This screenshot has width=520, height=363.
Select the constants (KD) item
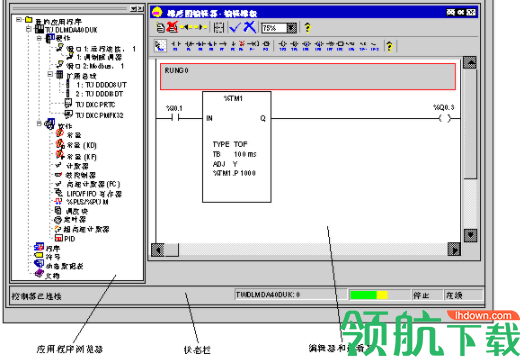tap(81, 145)
